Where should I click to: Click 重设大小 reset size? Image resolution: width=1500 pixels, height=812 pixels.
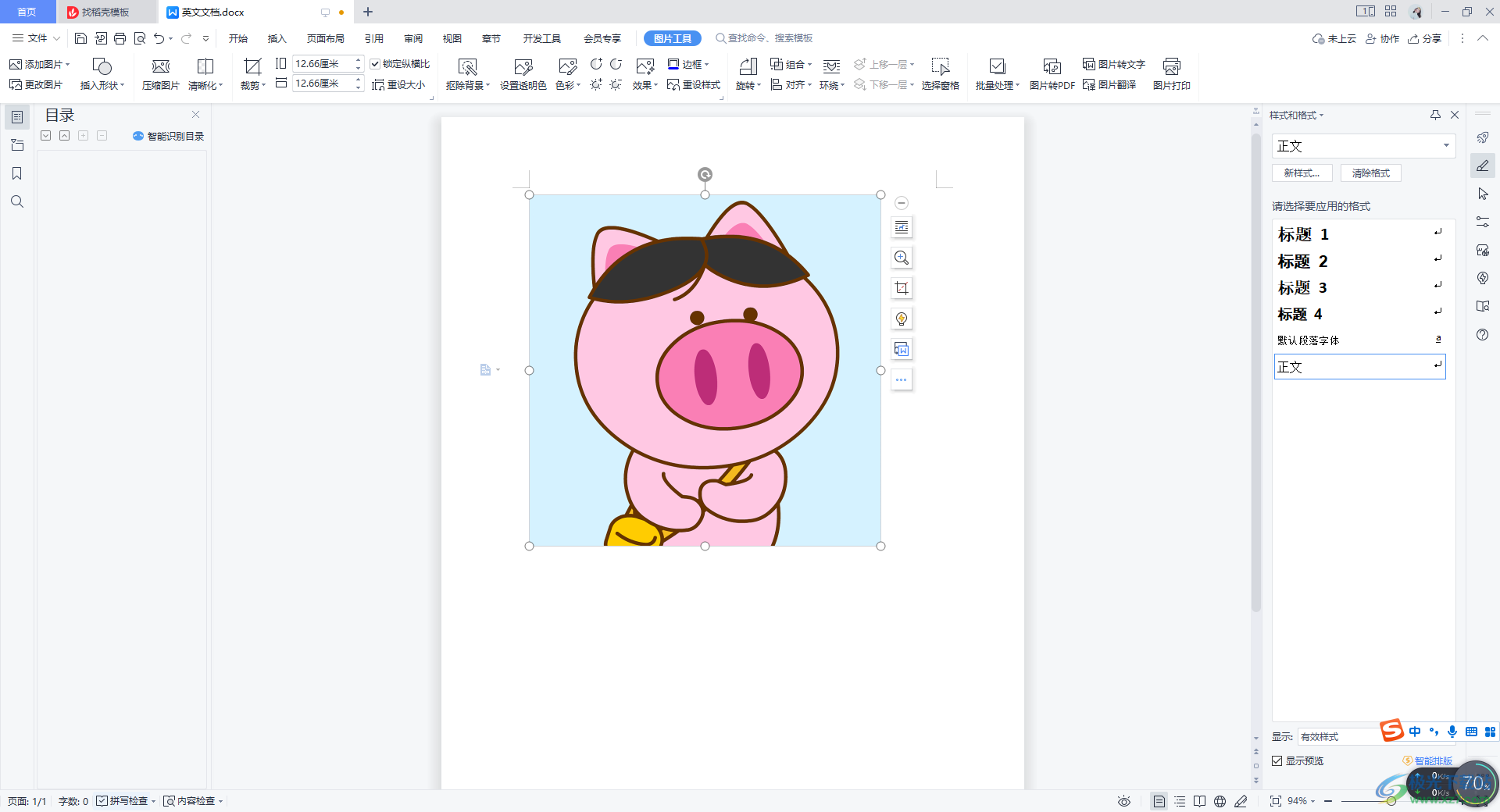coord(398,84)
